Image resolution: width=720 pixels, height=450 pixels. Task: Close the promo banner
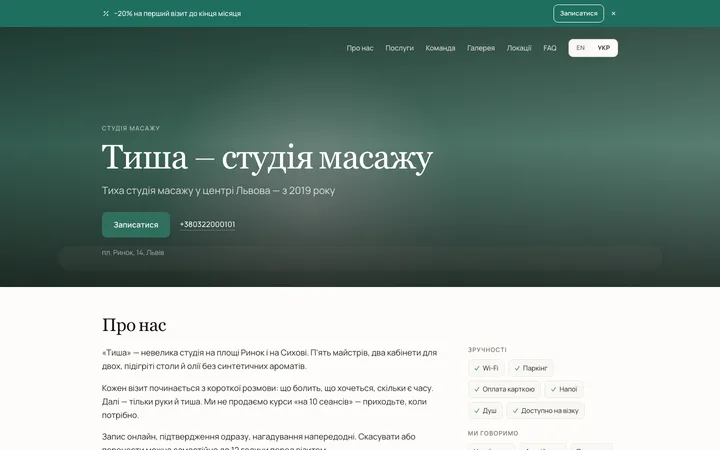[x=613, y=14]
